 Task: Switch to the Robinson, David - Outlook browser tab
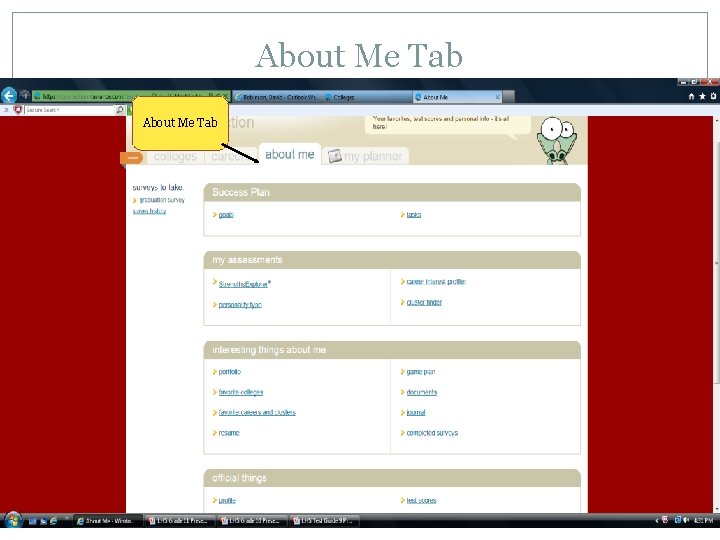tap(278, 97)
